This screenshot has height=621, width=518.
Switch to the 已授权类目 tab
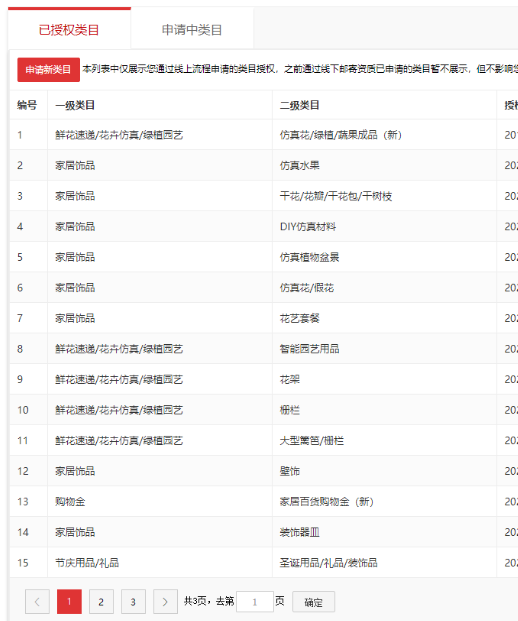[x=69, y=30]
